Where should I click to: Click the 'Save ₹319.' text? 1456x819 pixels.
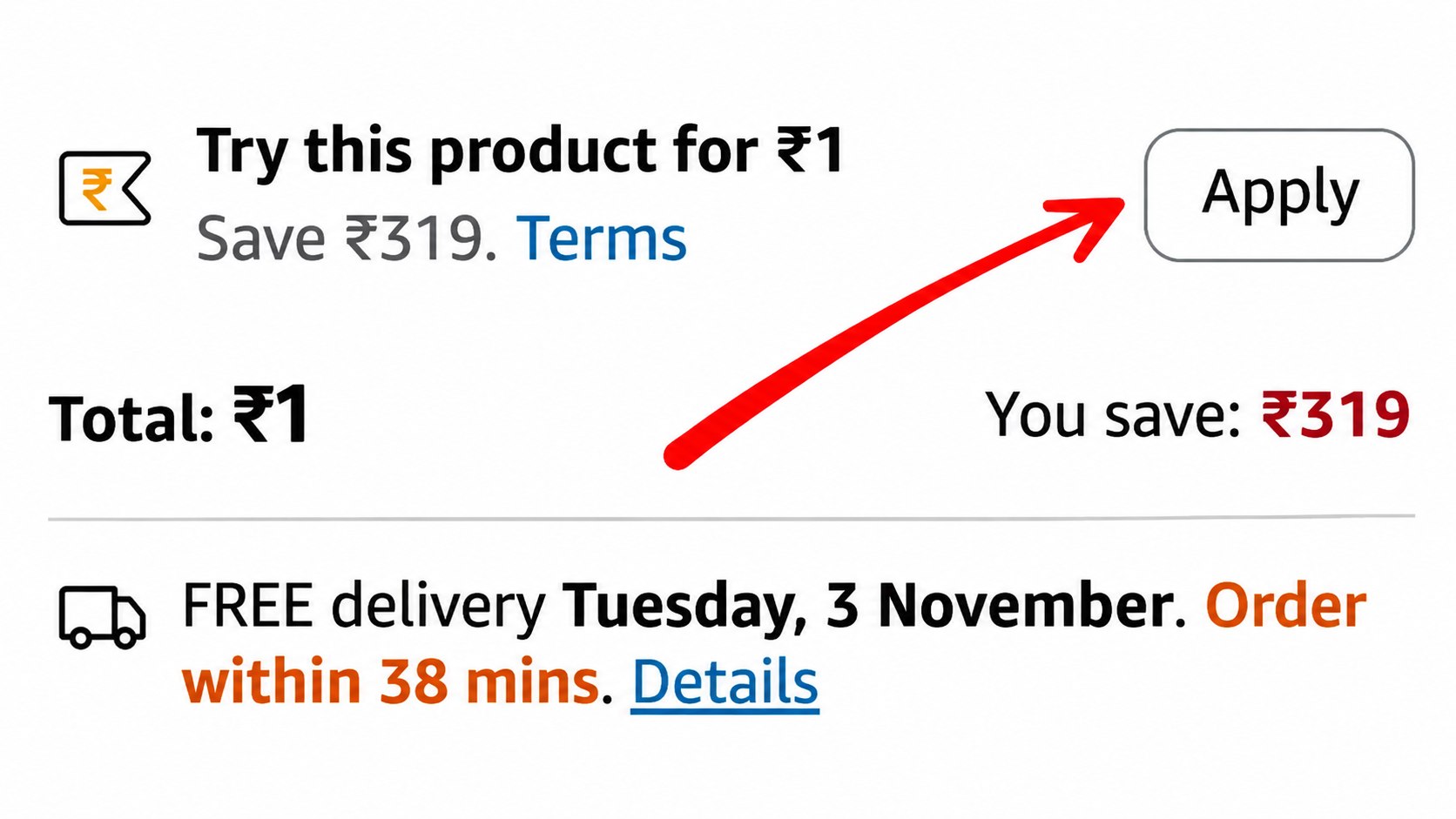347,238
